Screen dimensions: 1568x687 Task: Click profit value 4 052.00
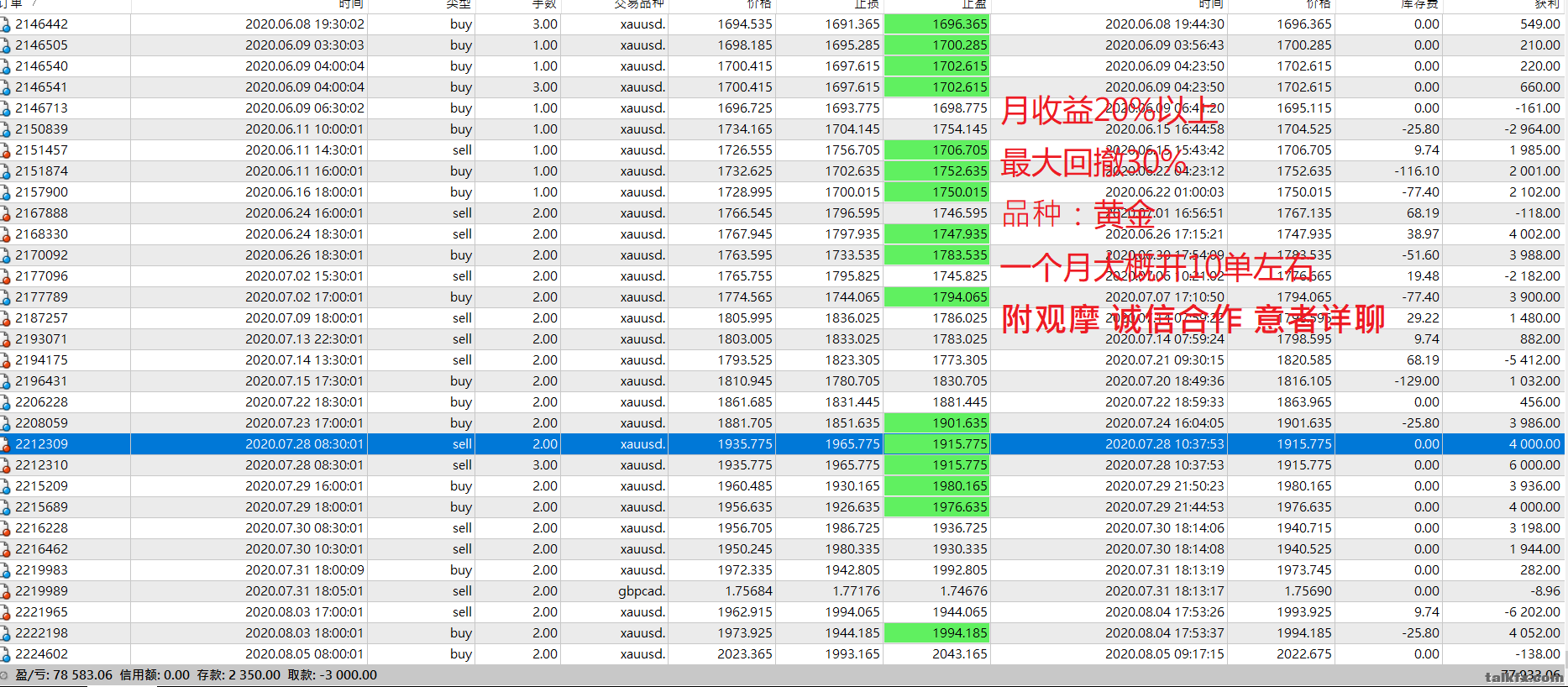1534,633
